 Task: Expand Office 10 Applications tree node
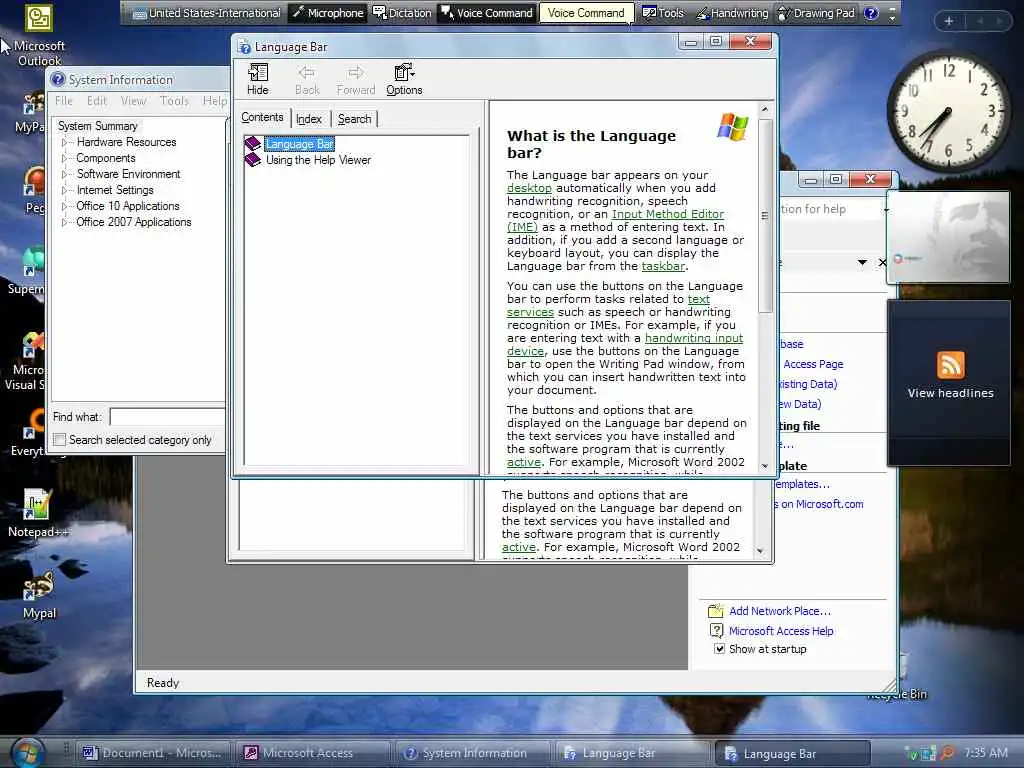(64, 206)
